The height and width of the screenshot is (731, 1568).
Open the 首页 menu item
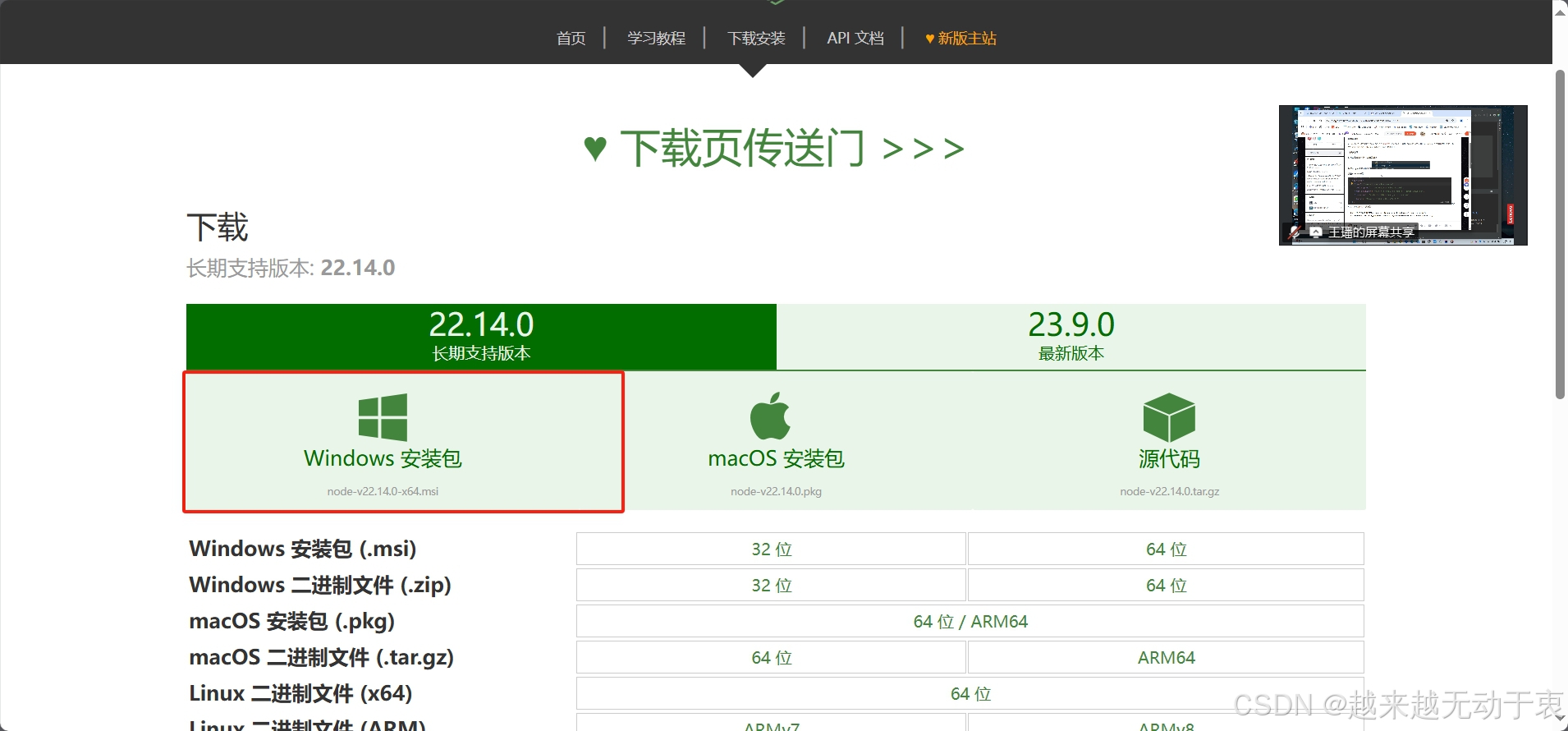click(x=571, y=39)
